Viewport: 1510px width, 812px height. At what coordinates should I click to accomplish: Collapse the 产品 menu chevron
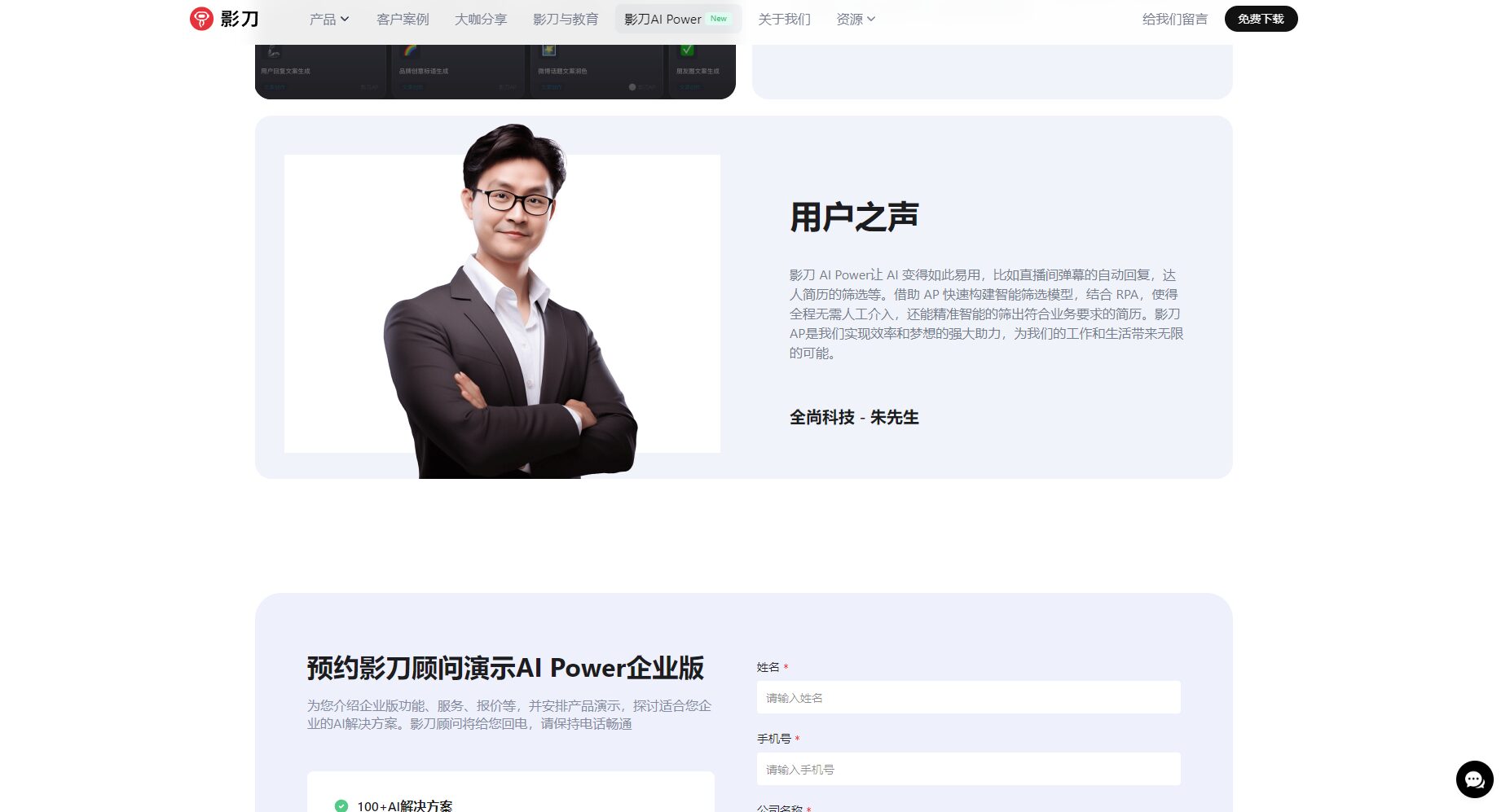(345, 20)
